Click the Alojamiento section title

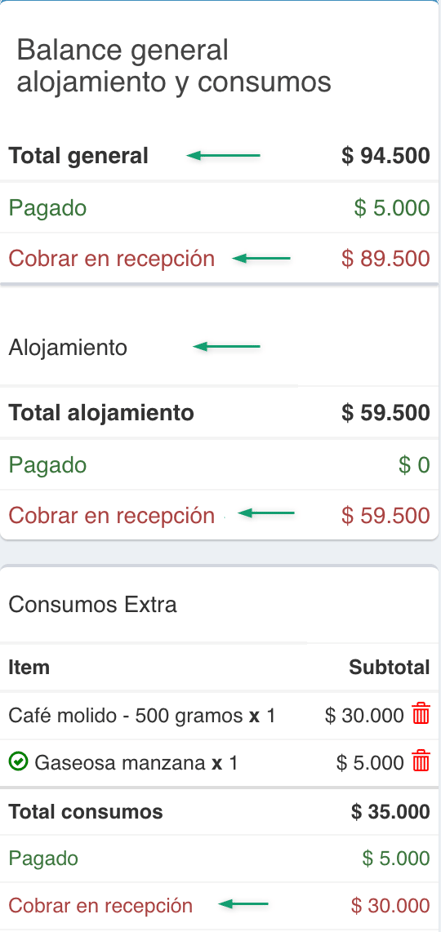(68, 348)
